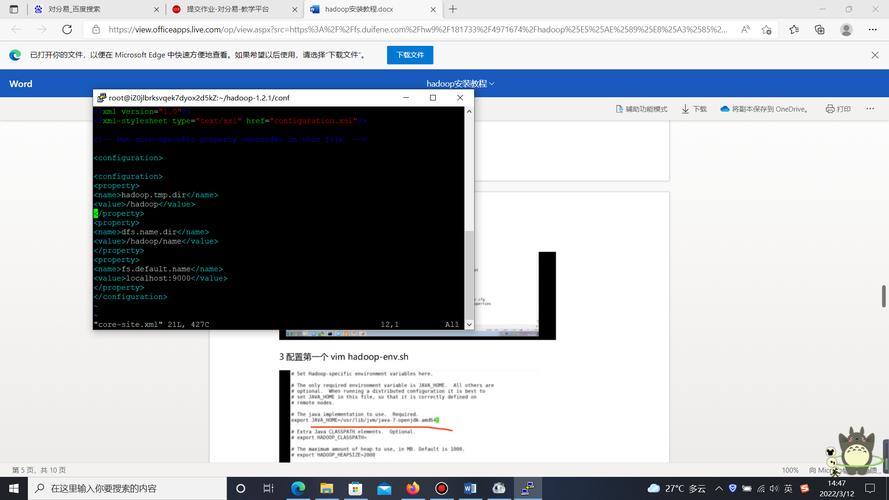This screenshot has width=889, height=500.
Task: Open a new browser tab
Action: point(452,9)
